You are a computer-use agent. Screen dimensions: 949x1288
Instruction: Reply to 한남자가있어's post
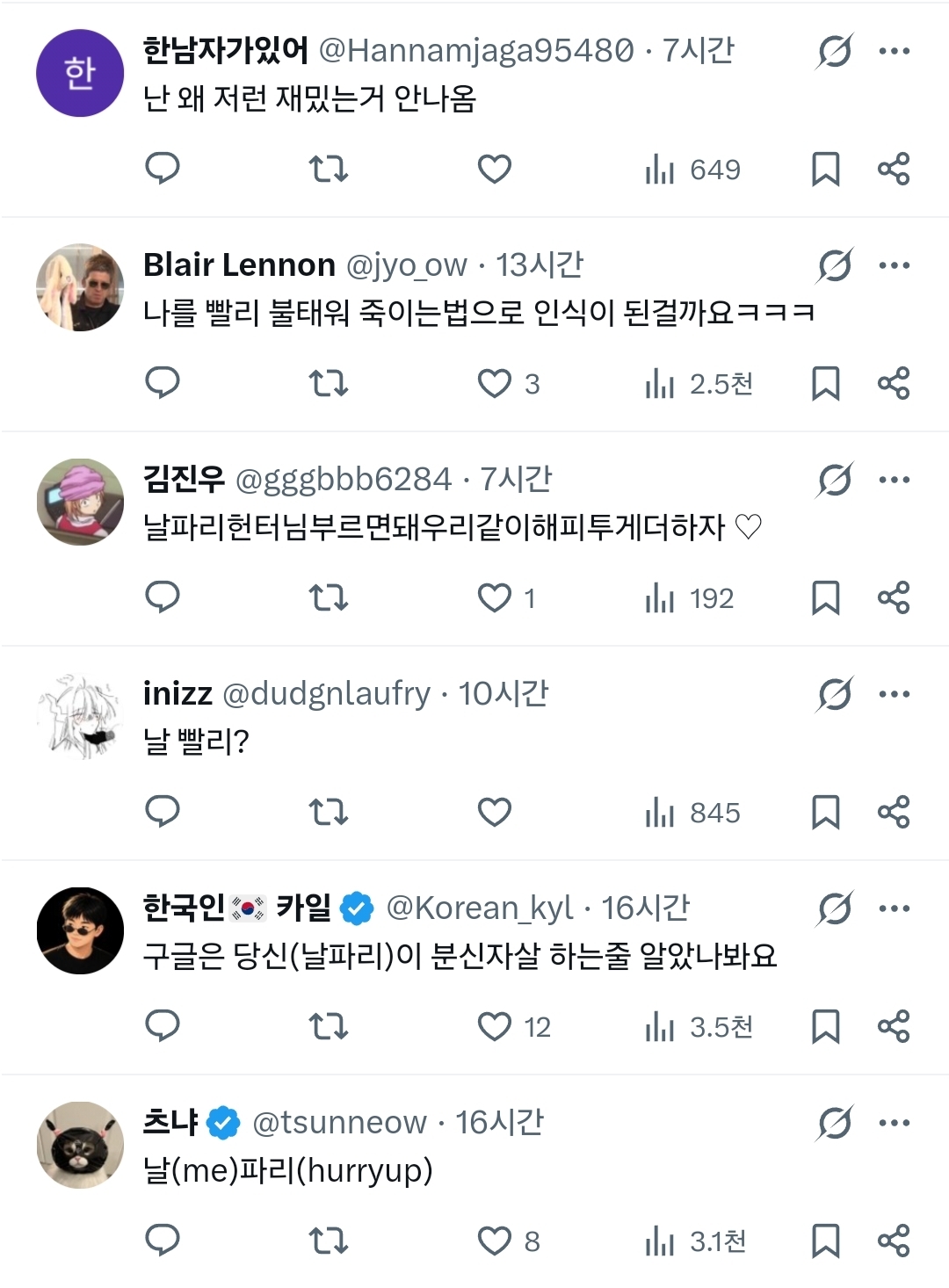(x=163, y=168)
